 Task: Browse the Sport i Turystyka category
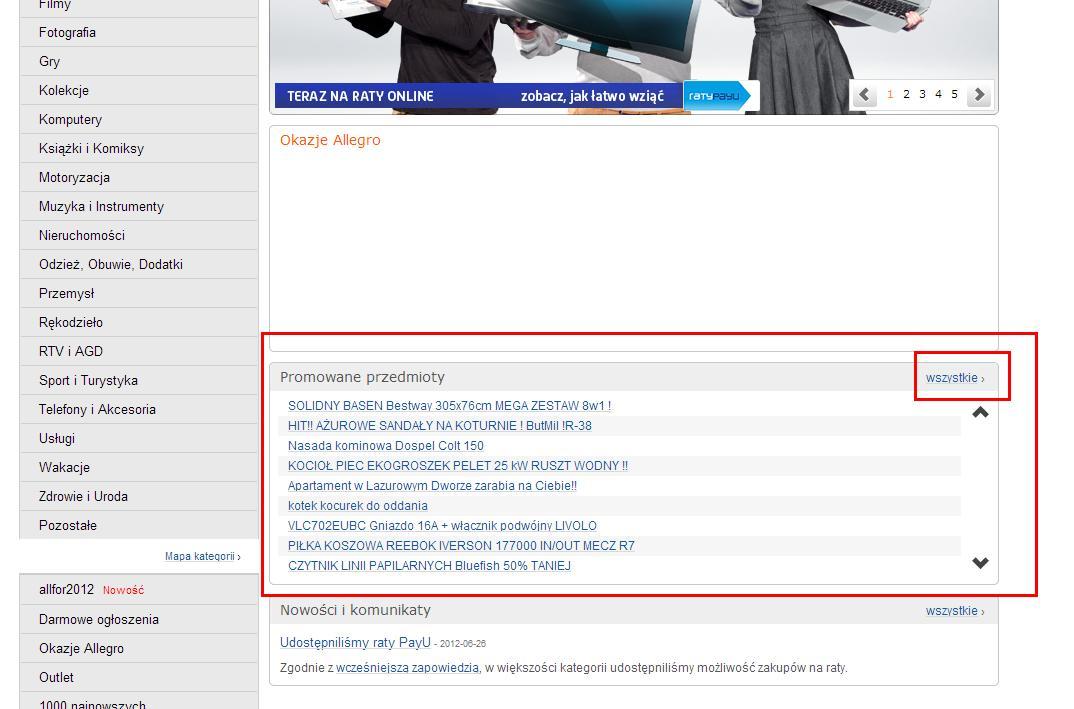coord(139,380)
